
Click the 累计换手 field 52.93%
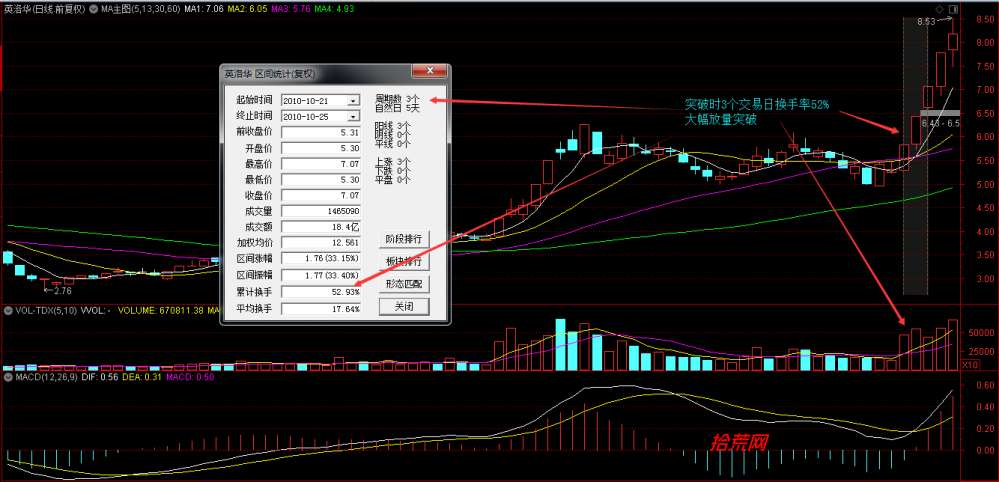(321, 292)
